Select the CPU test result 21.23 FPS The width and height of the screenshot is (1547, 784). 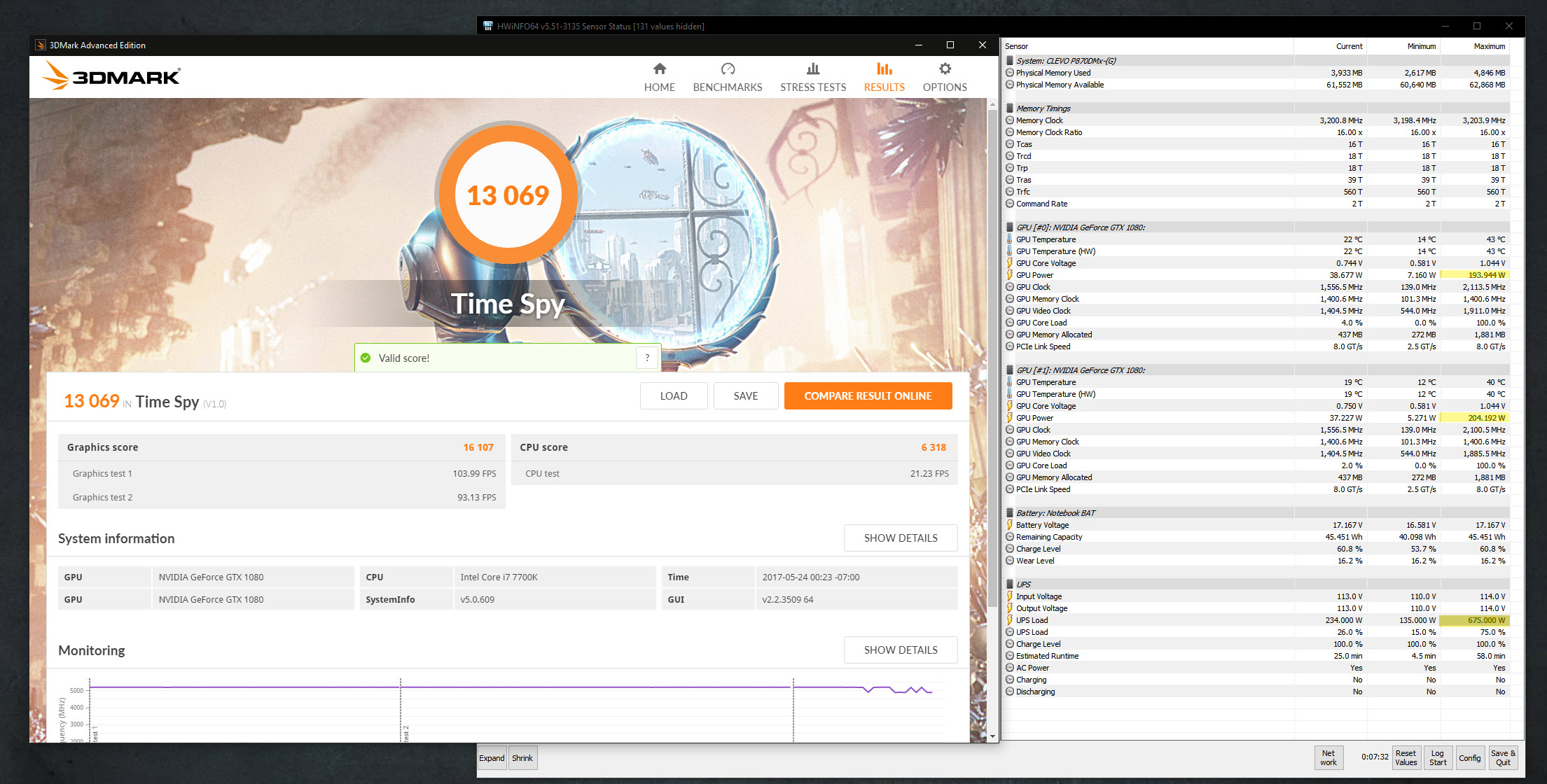point(929,473)
